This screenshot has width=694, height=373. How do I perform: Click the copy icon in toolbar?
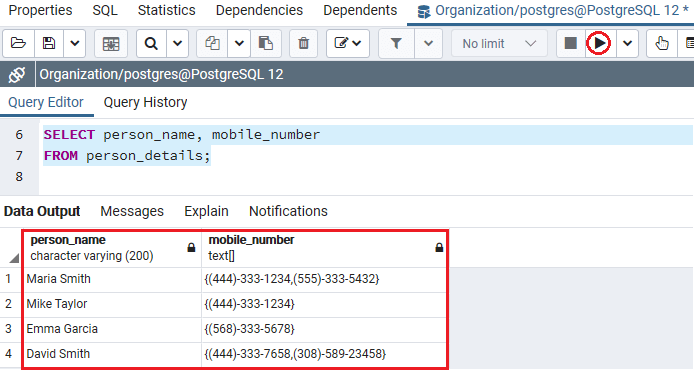click(212, 43)
